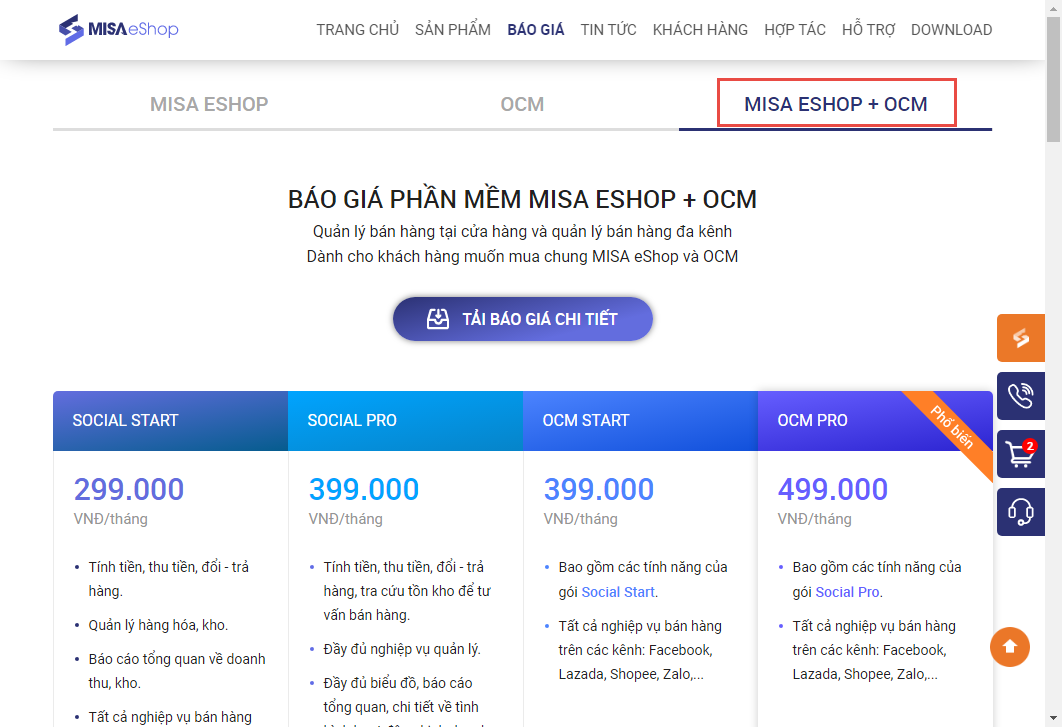Follow Social Start link in OCM START

(x=618, y=592)
